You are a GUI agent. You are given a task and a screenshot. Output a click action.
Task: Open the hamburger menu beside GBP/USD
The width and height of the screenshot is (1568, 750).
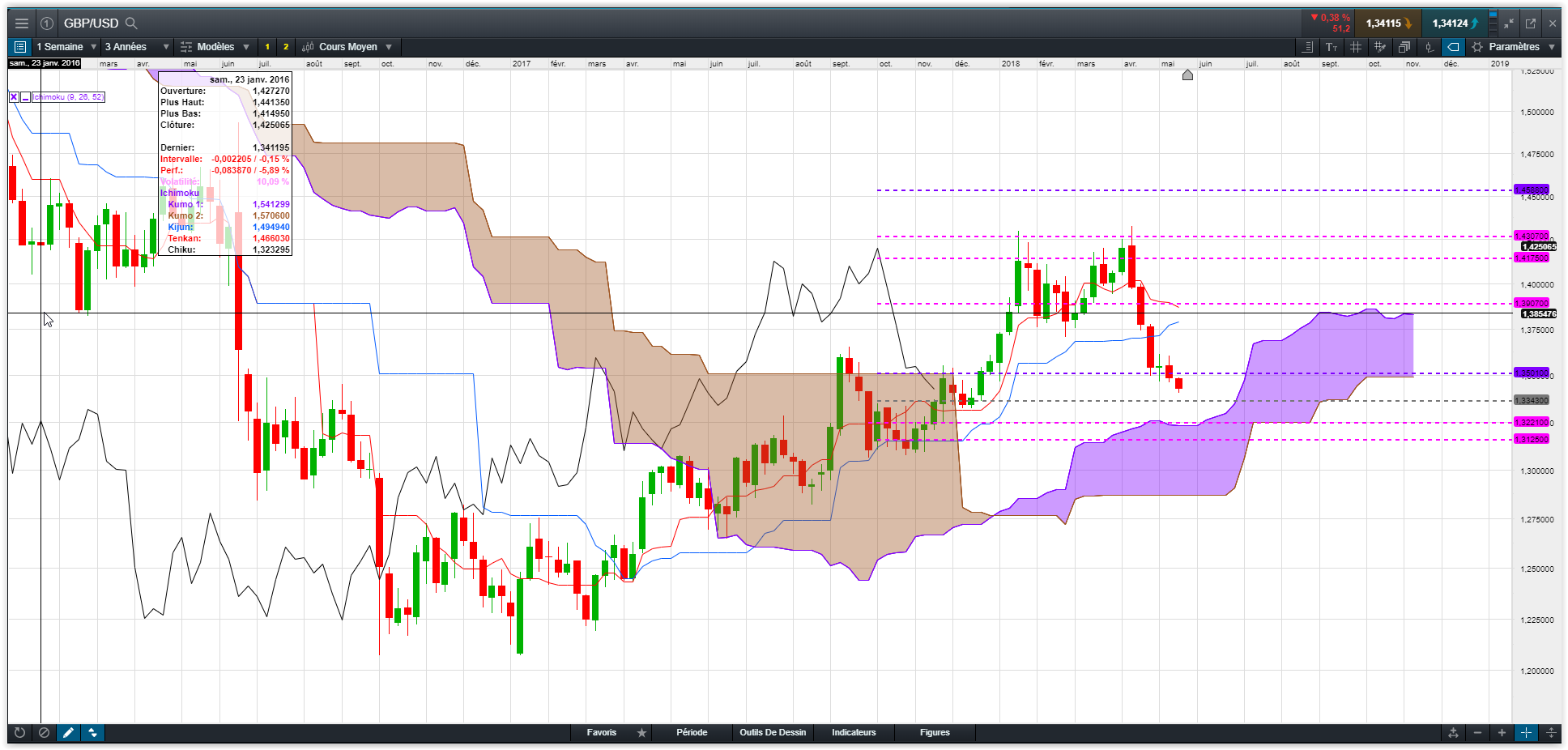(x=22, y=23)
